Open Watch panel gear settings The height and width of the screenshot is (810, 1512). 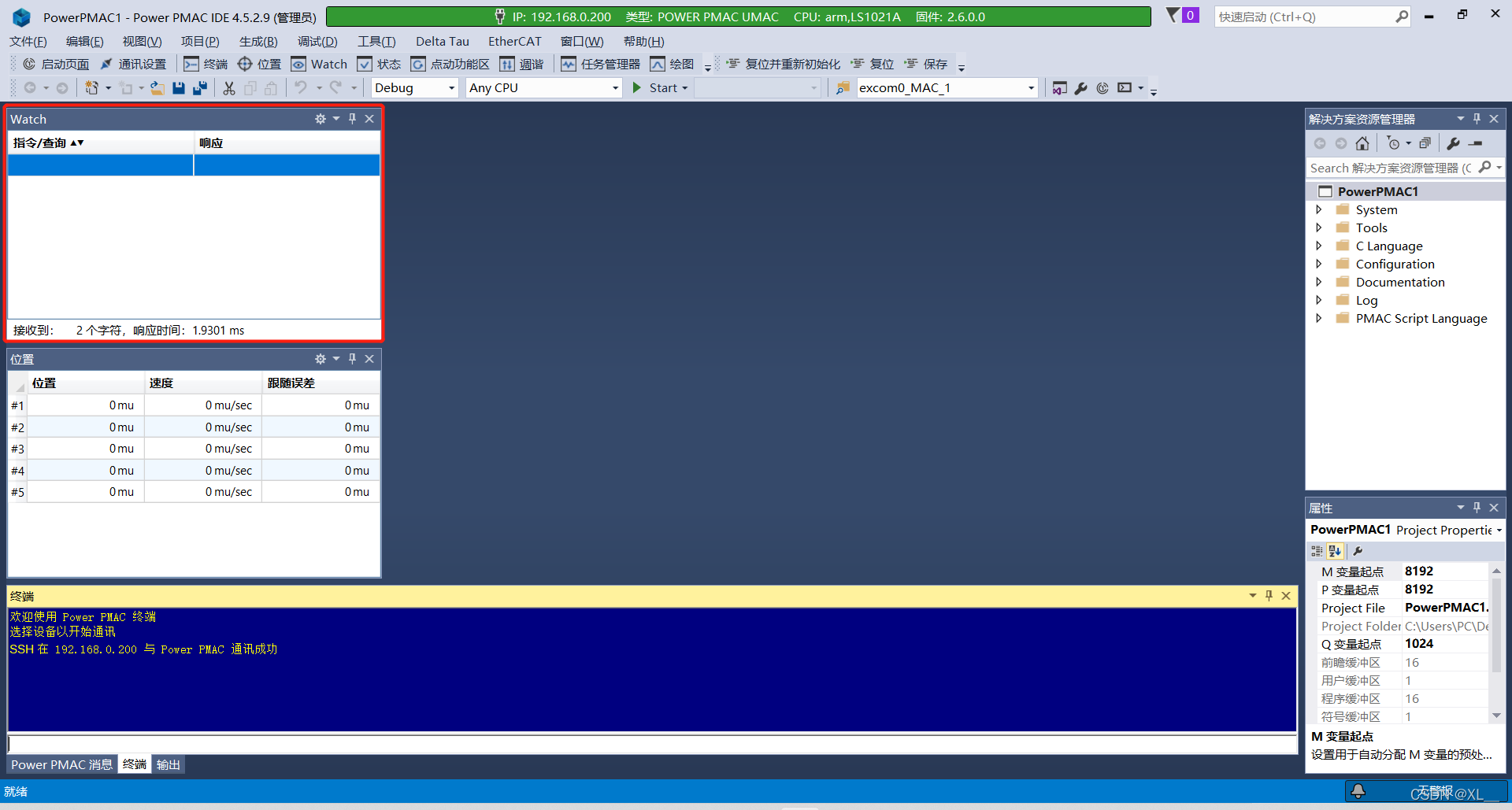321,119
